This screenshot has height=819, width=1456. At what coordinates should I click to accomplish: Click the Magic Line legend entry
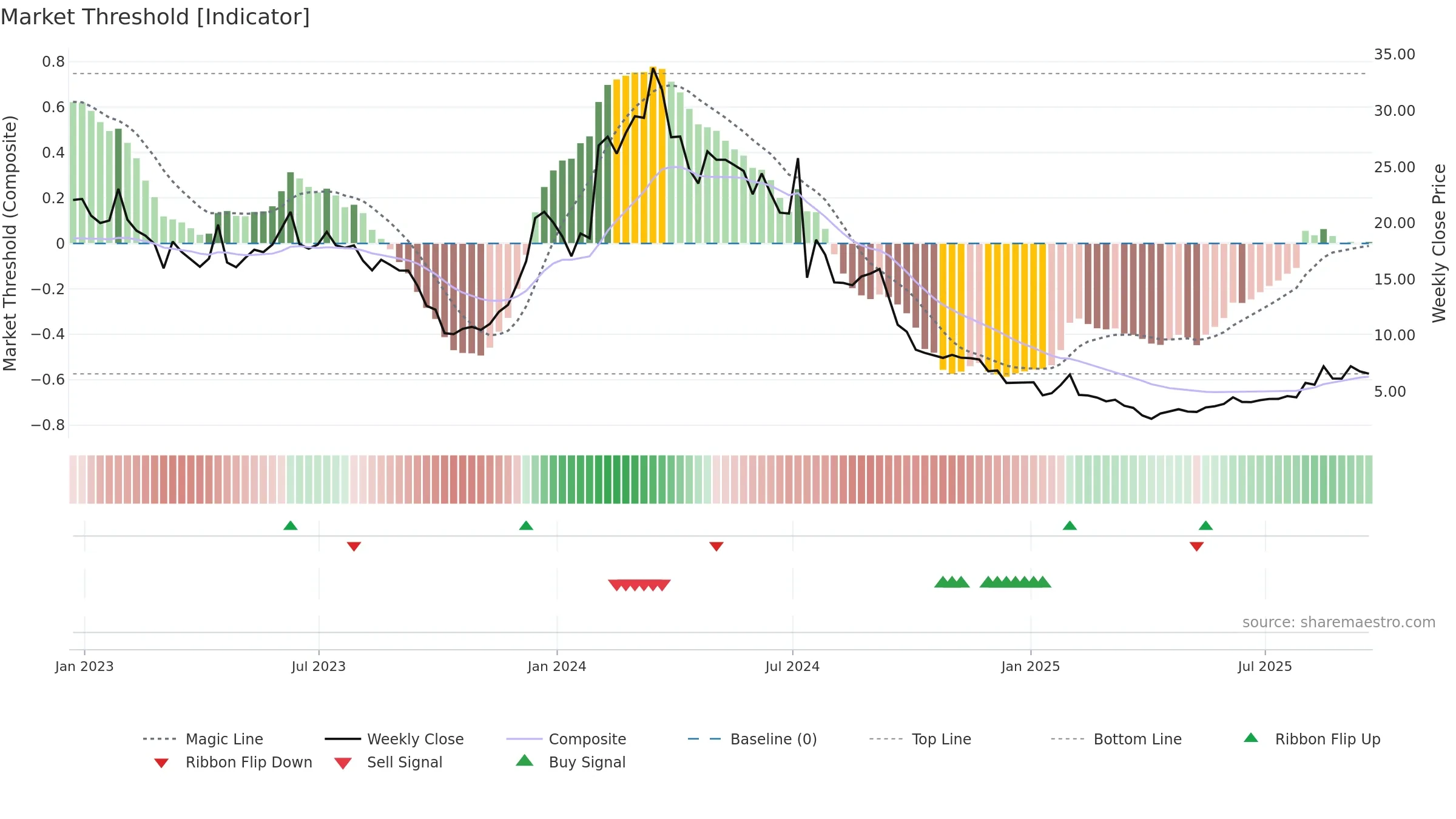point(203,739)
